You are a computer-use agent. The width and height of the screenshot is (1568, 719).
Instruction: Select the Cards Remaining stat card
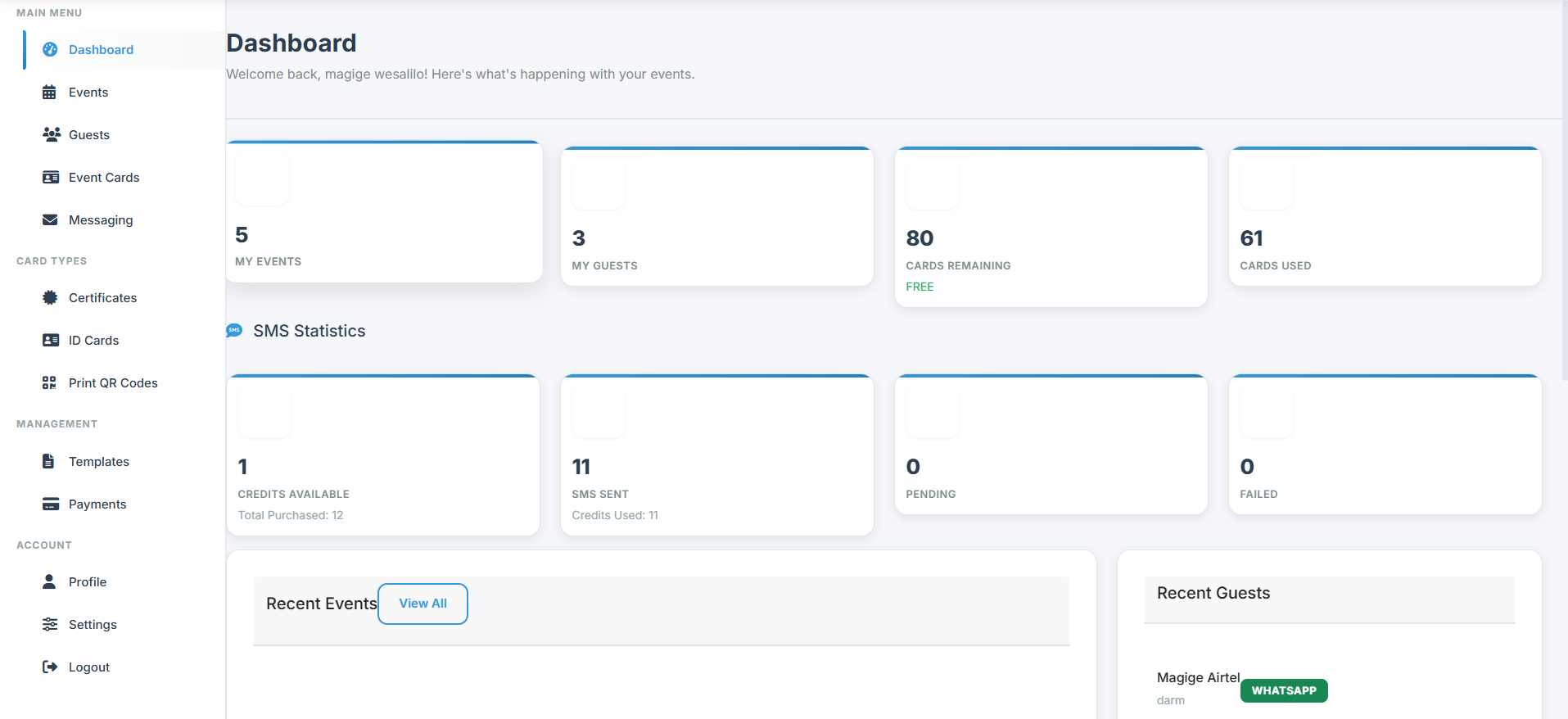coord(1051,227)
